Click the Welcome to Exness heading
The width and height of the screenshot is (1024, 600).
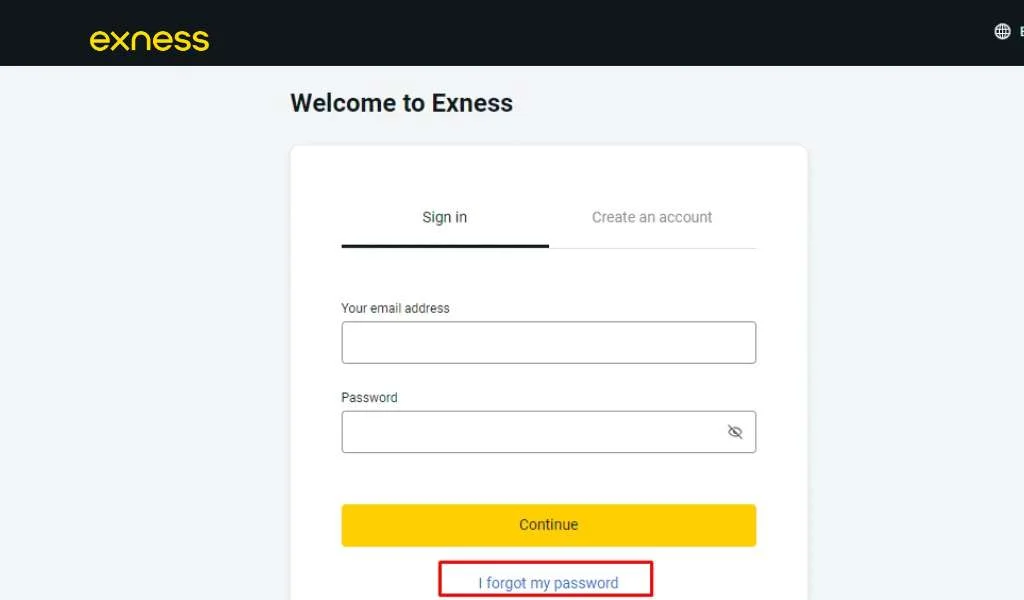(401, 103)
